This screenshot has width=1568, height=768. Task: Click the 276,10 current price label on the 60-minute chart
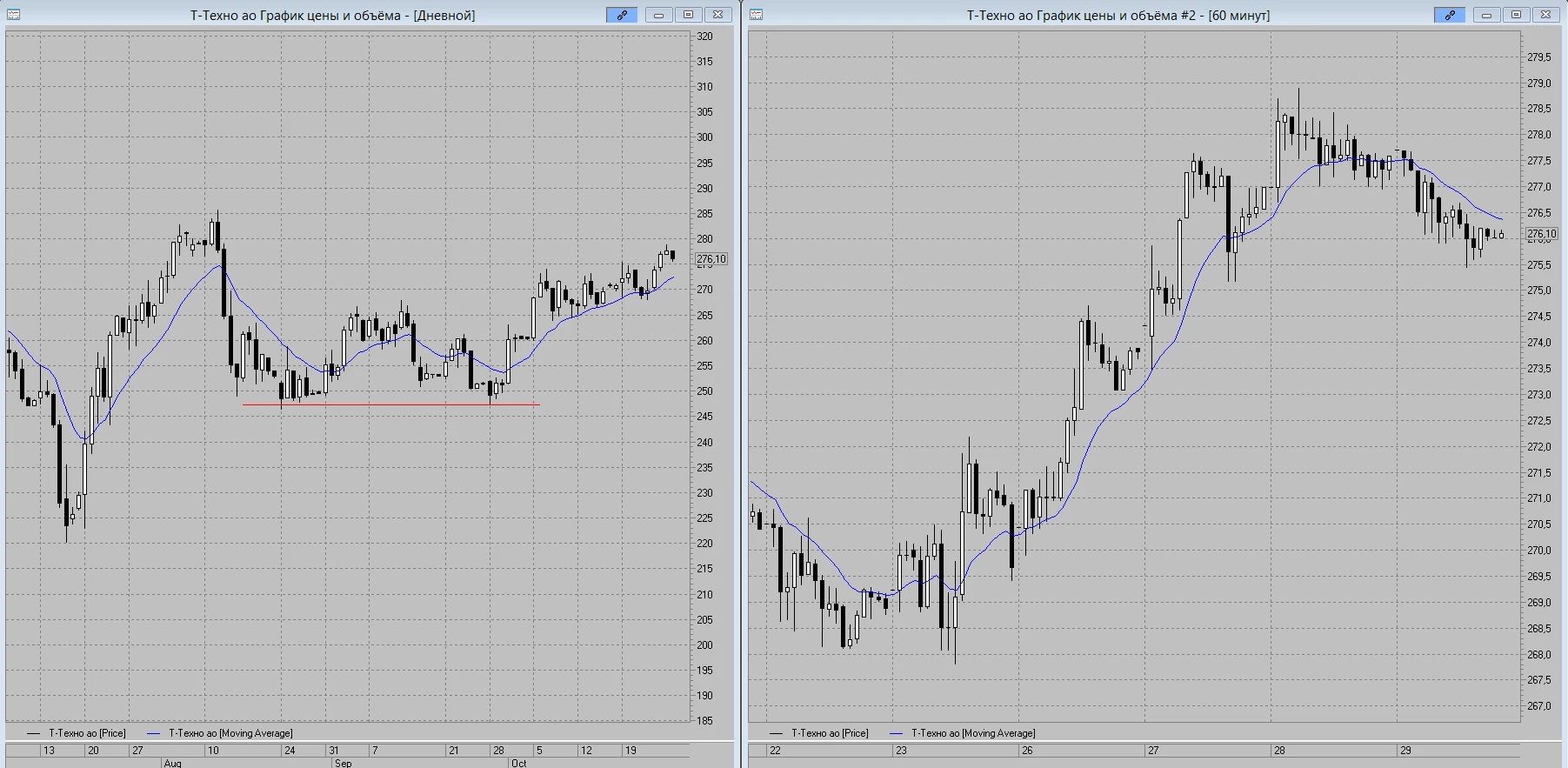tap(1542, 234)
